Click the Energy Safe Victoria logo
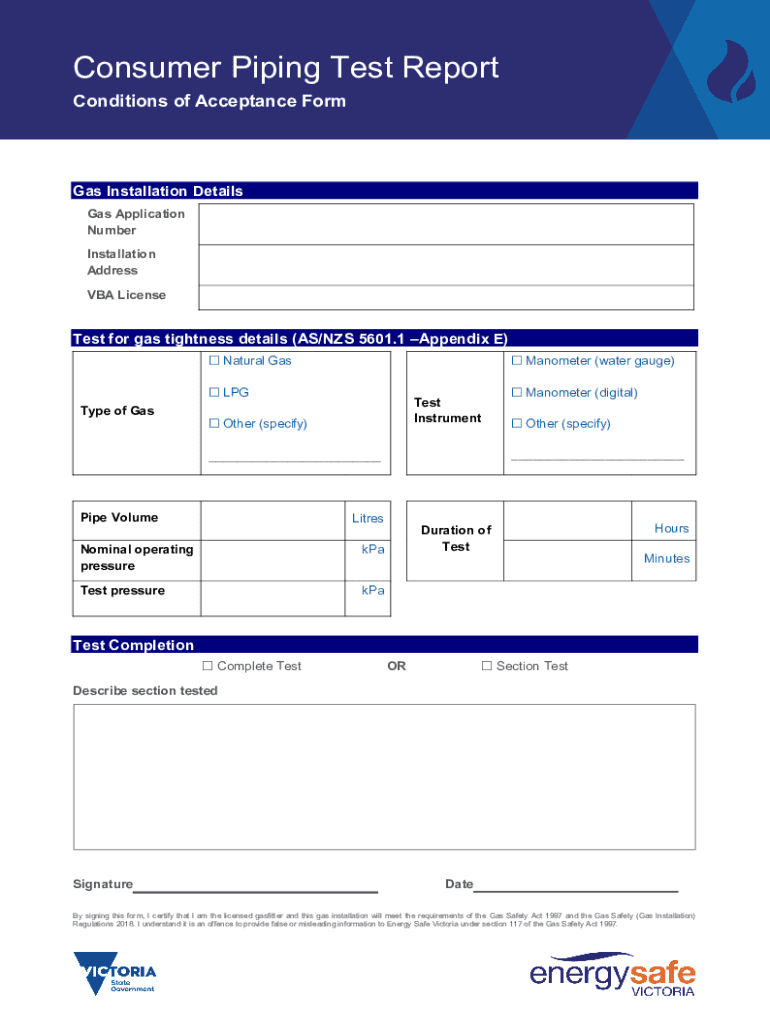 coord(612,973)
